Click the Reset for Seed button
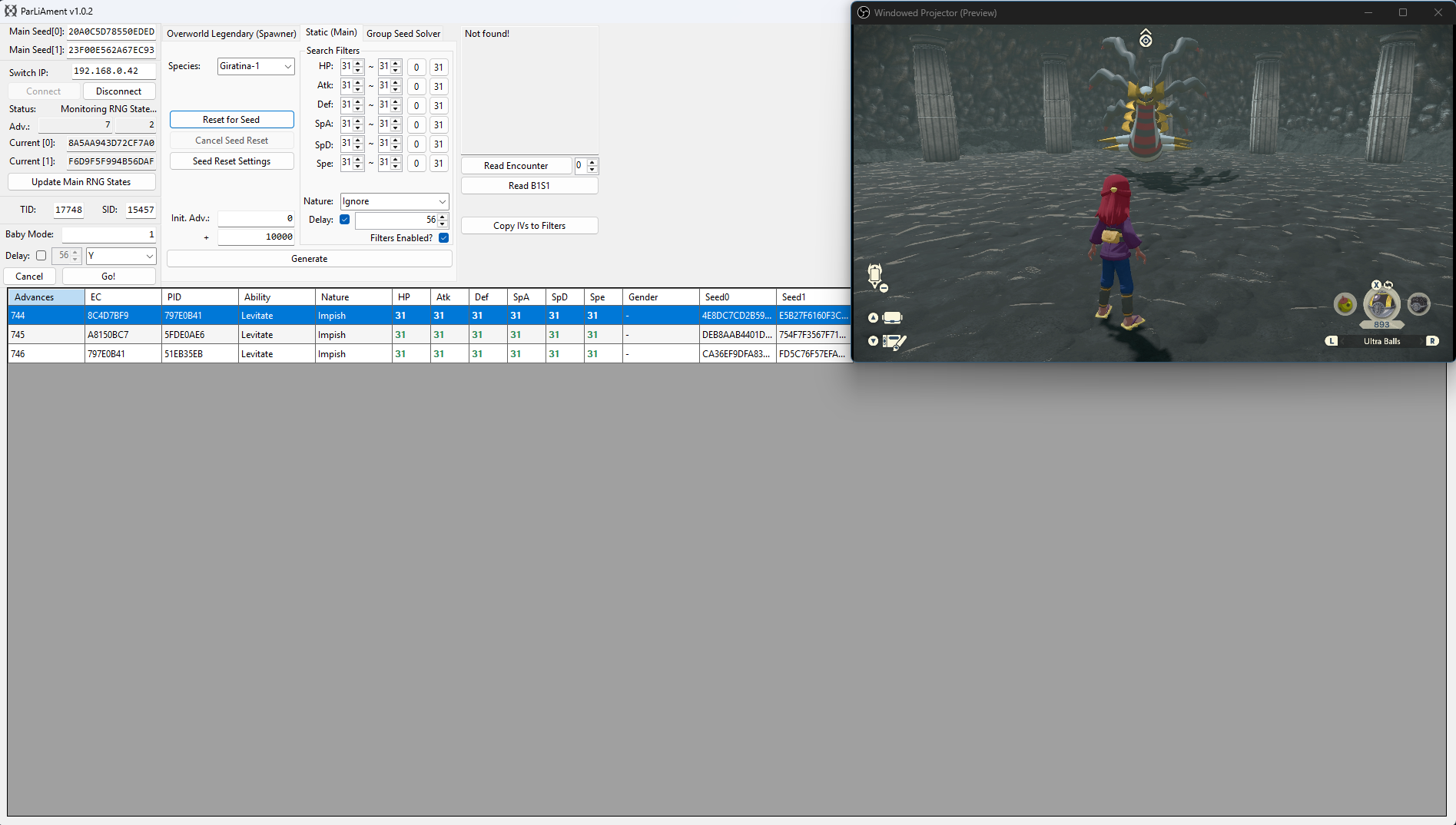The height and width of the screenshot is (825, 1456). click(231, 120)
